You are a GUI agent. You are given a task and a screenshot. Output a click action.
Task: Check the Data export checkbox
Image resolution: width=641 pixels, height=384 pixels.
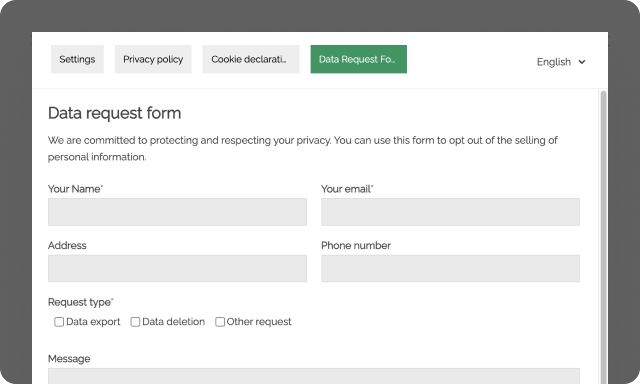click(x=59, y=322)
